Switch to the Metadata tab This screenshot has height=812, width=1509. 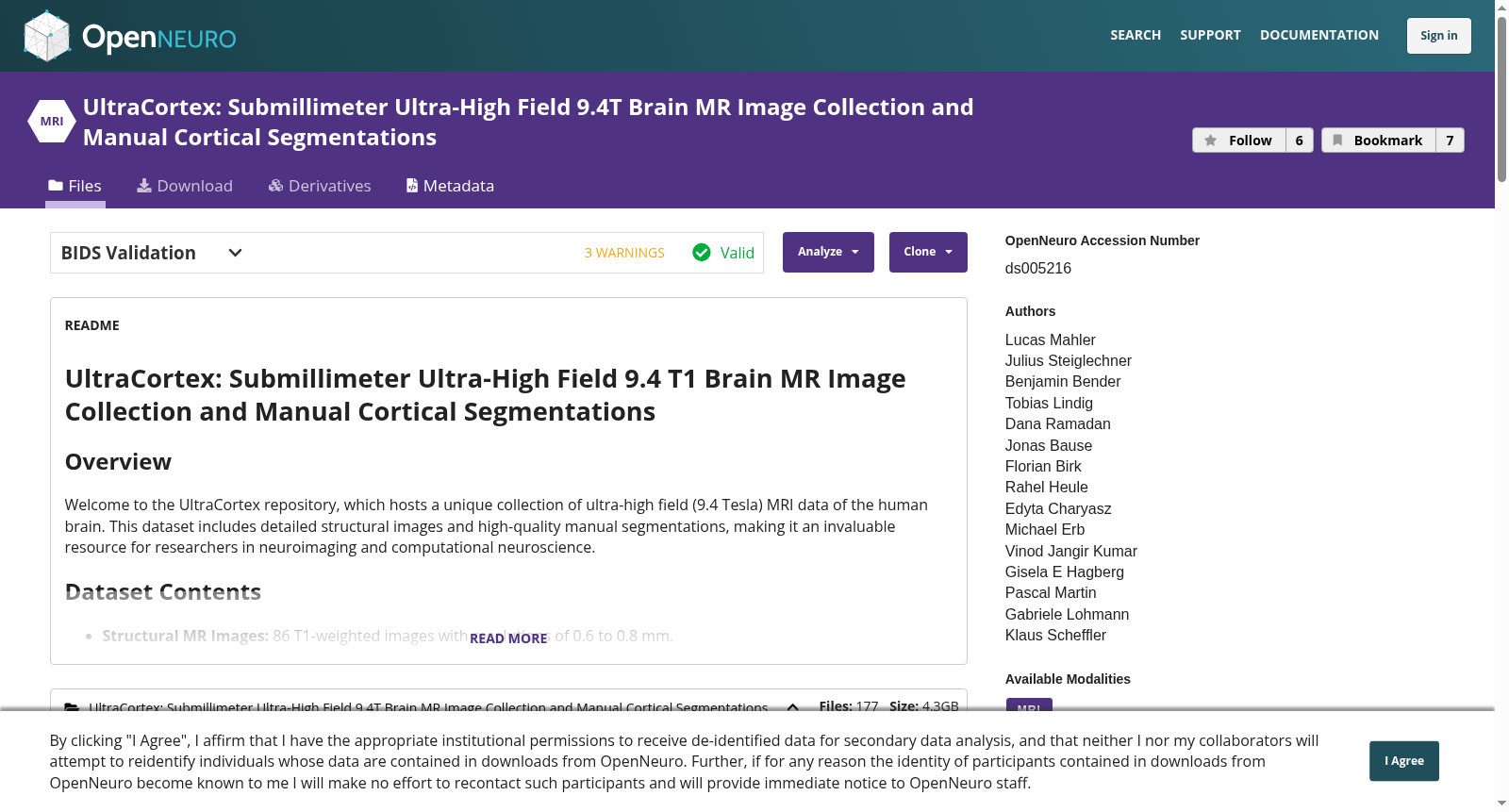tap(450, 186)
